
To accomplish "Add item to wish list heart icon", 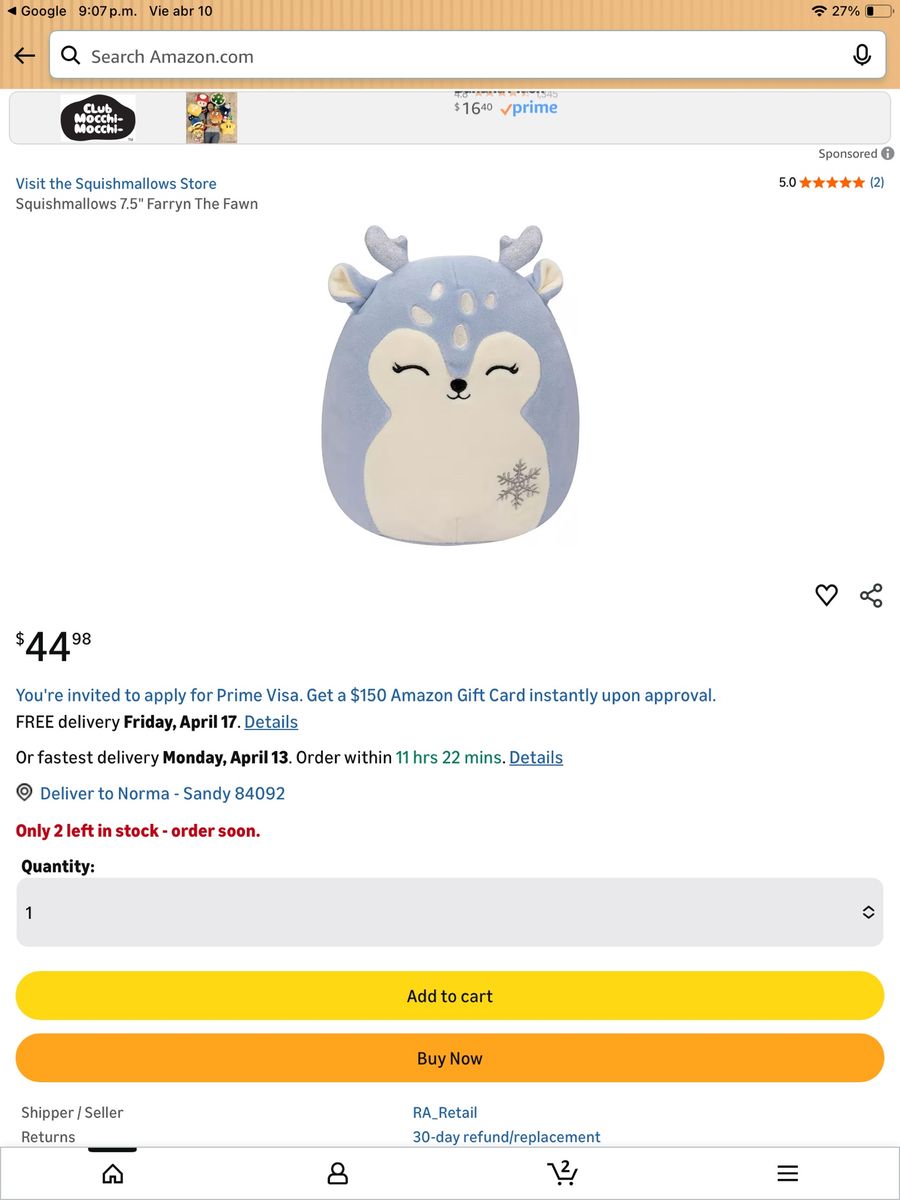I will click(x=826, y=595).
